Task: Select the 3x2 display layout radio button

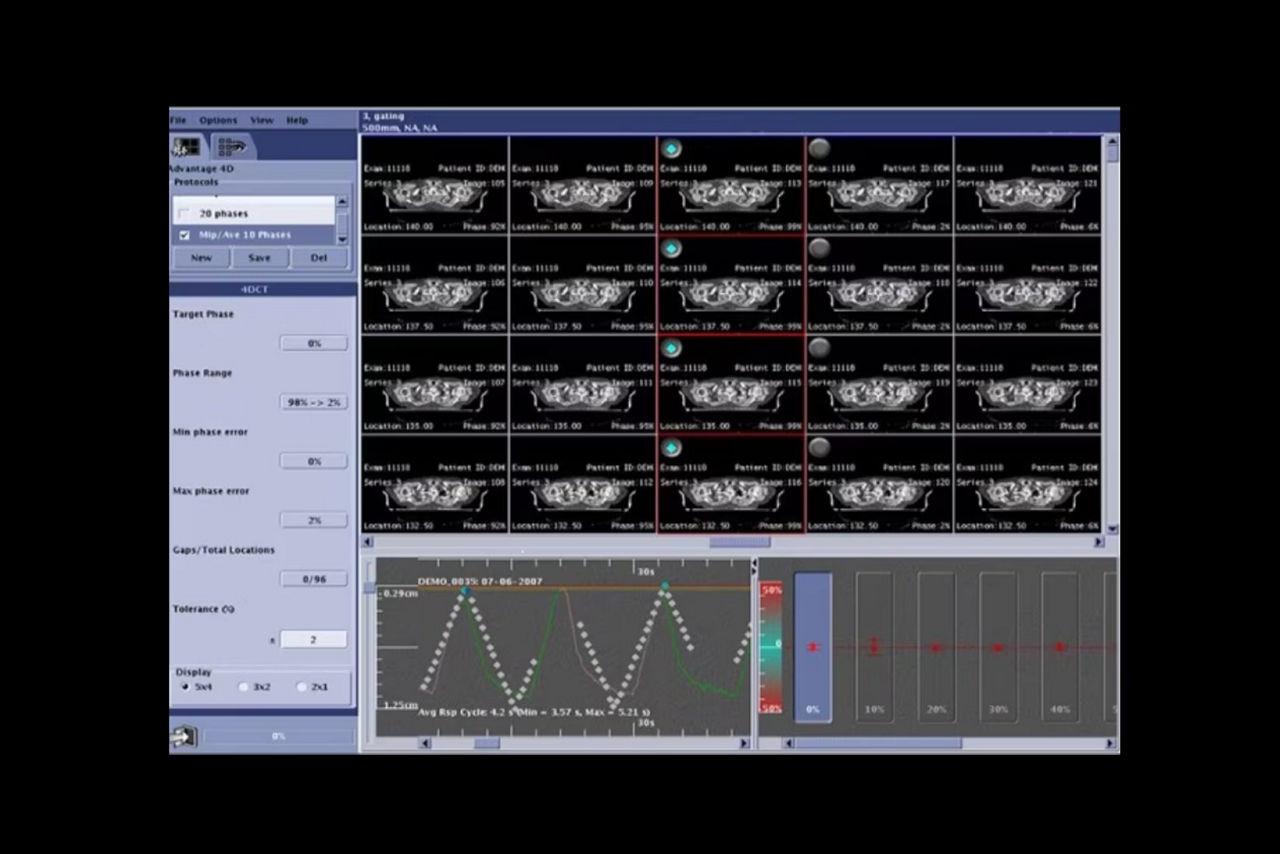Action: (x=243, y=686)
